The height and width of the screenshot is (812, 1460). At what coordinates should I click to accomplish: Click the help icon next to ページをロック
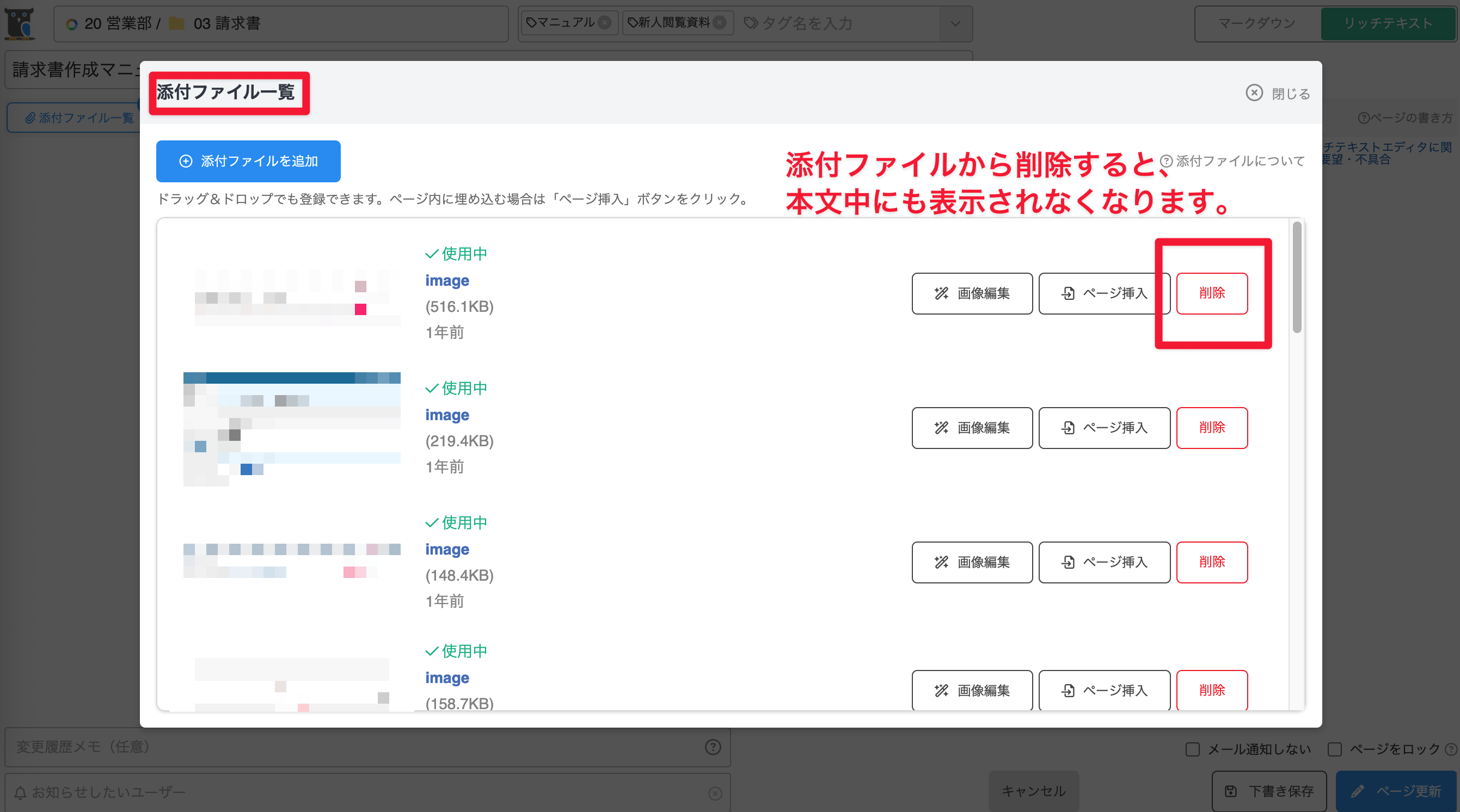click(x=1450, y=749)
